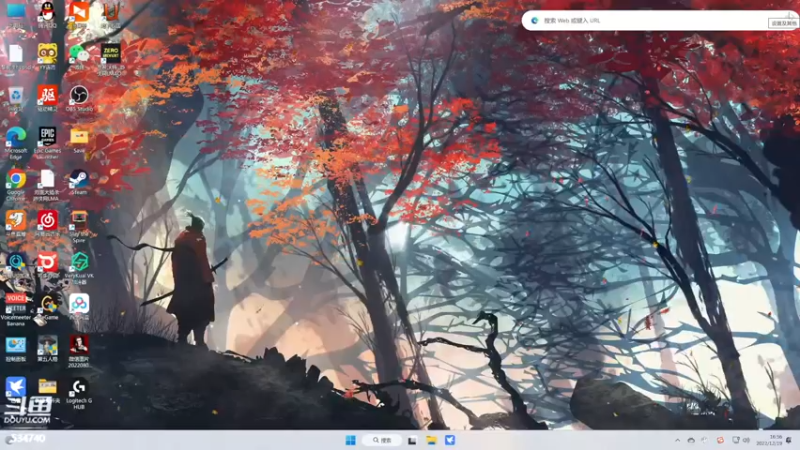Viewport: 800px width, 450px height.
Task: Open the Save folder on desktop
Action: tap(79, 137)
